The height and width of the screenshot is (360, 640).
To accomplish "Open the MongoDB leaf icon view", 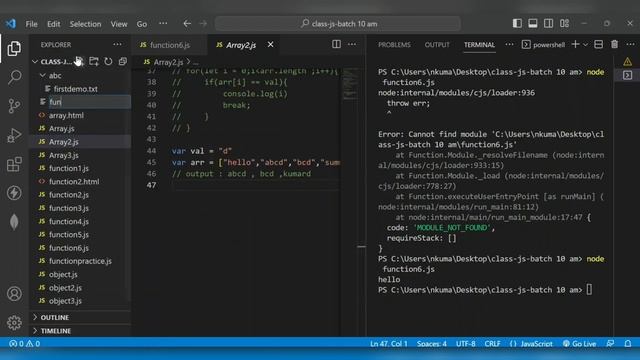I will 14,222.
